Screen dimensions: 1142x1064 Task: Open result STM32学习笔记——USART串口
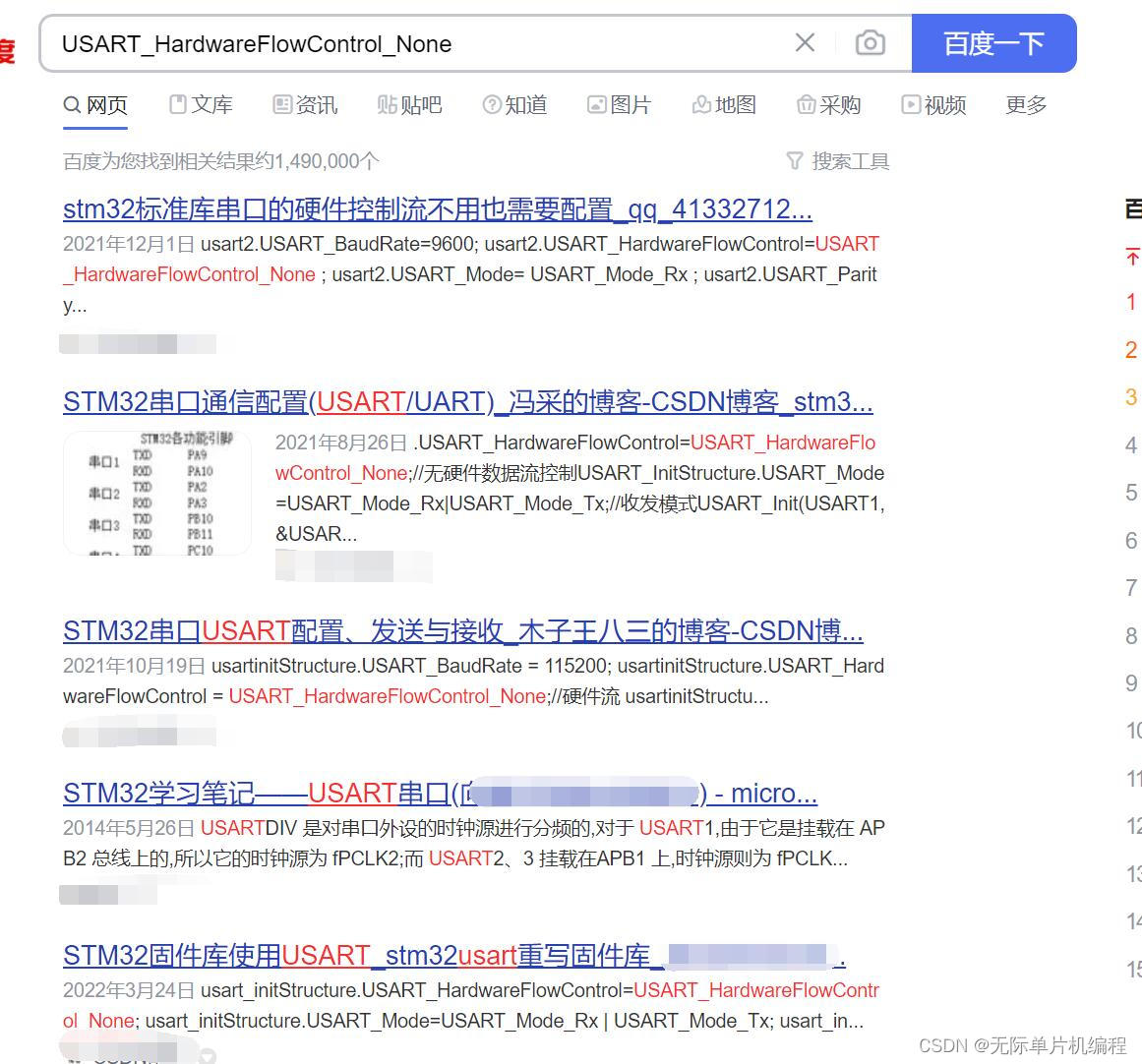click(440, 794)
